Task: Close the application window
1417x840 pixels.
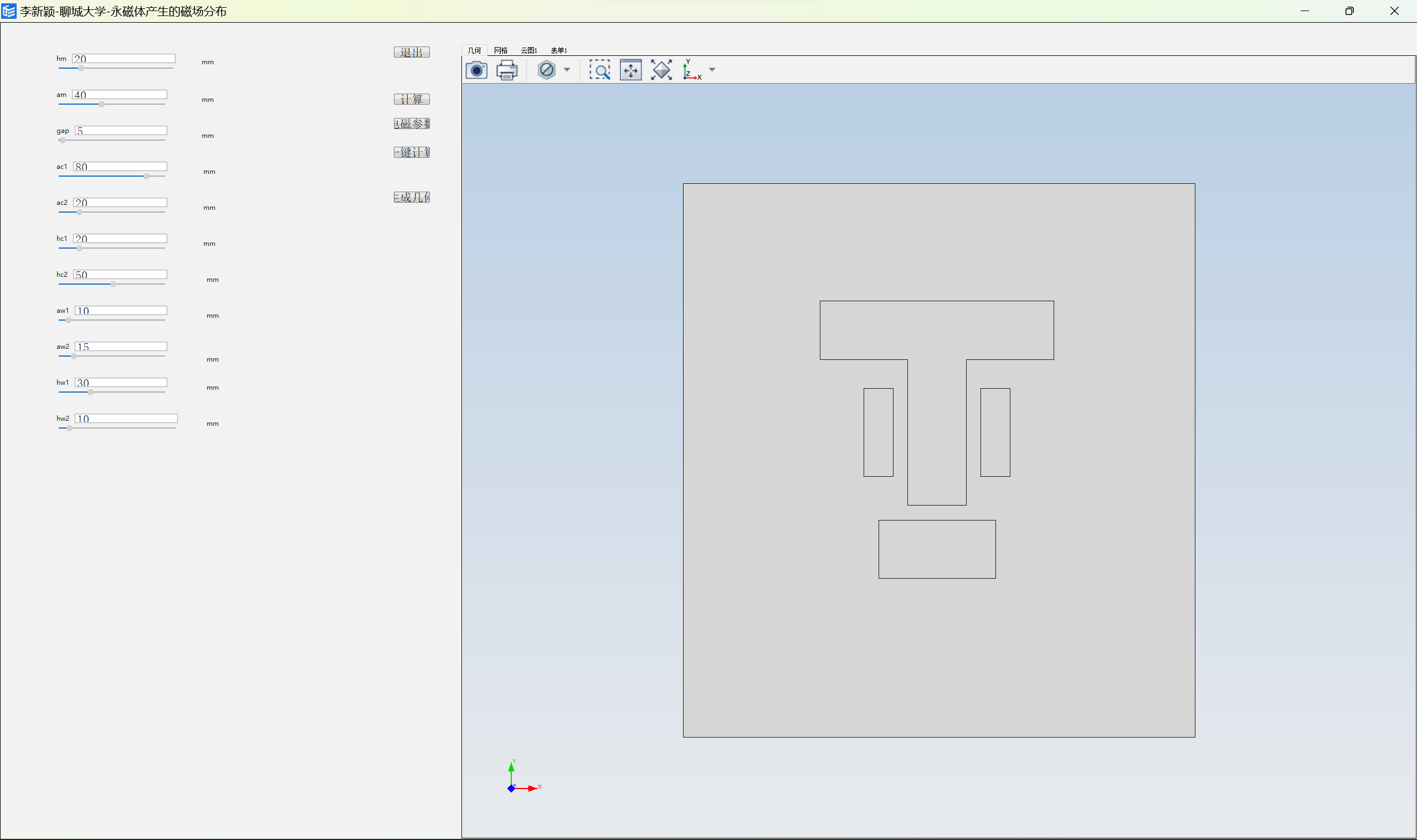Action: click(1394, 11)
